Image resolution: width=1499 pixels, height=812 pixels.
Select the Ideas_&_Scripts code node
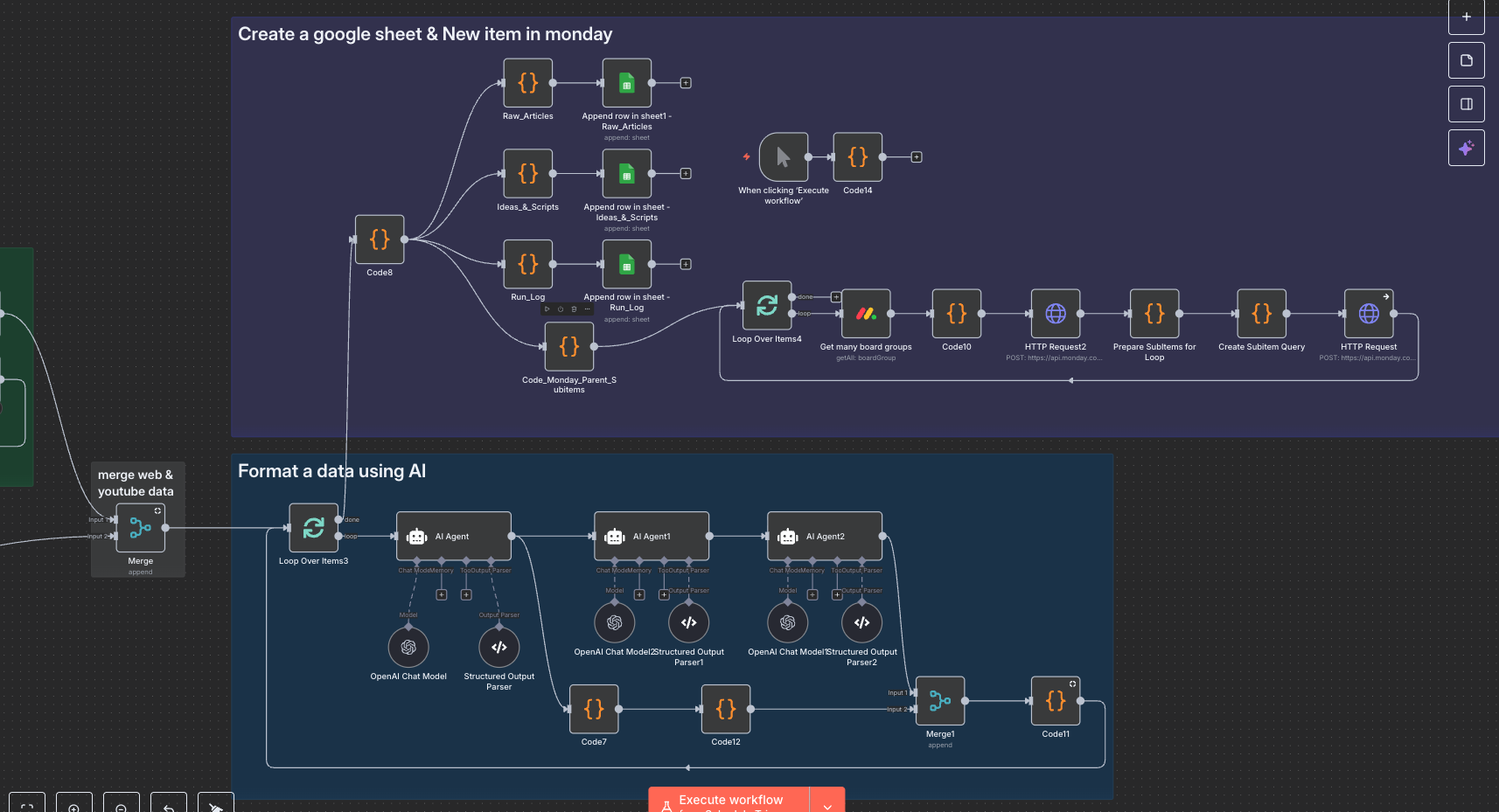[527, 173]
